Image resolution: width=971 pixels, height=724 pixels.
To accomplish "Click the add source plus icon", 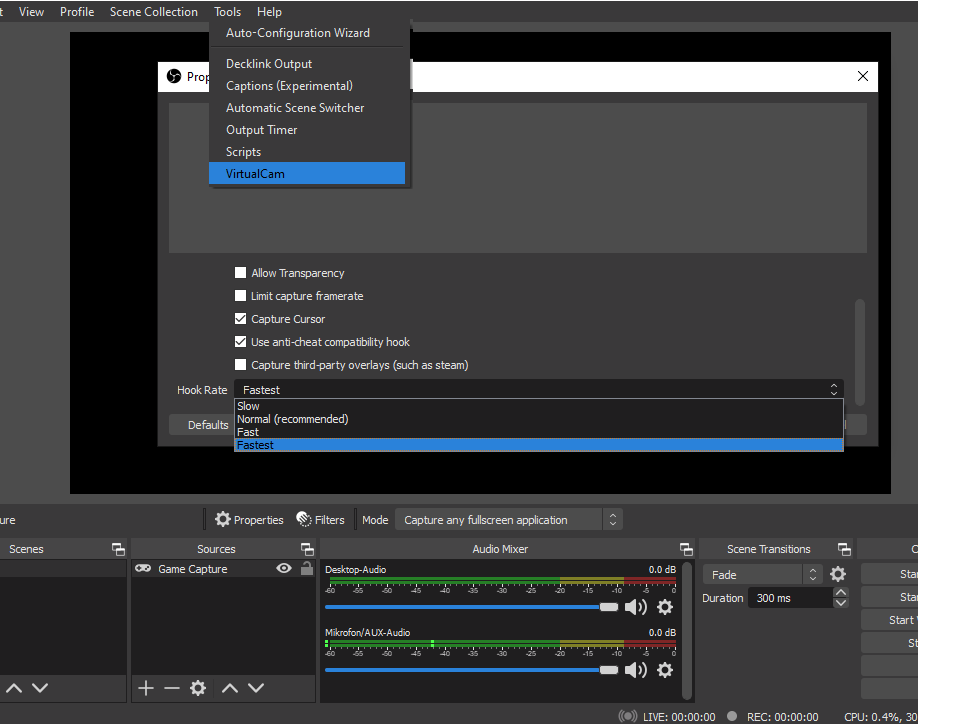I will pyautogui.click(x=146, y=688).
